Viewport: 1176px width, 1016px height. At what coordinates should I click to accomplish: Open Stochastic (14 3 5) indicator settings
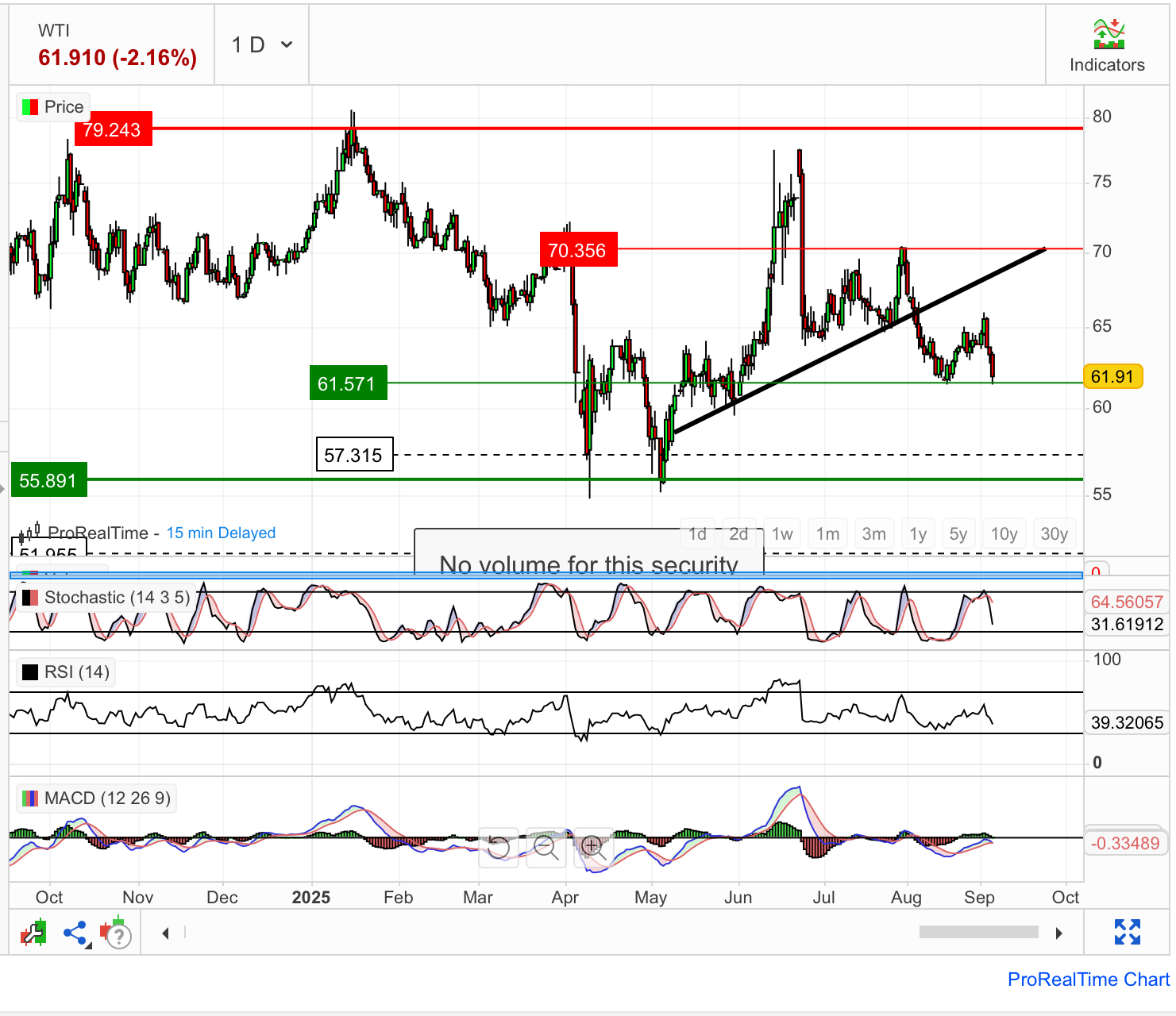[x=106, y=598]
